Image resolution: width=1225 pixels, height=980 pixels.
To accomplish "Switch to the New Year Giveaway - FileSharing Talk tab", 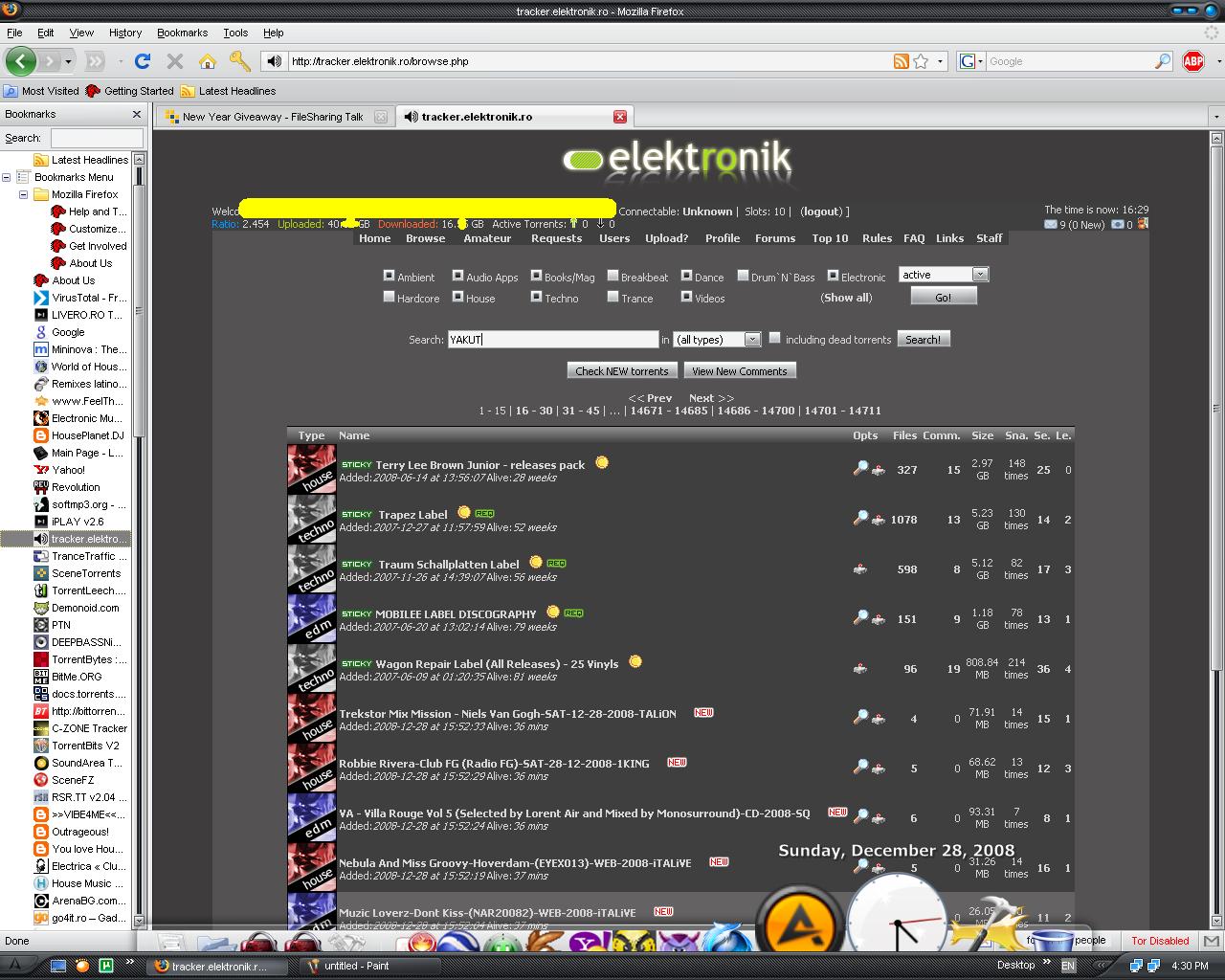I will [x=274, y=117].
